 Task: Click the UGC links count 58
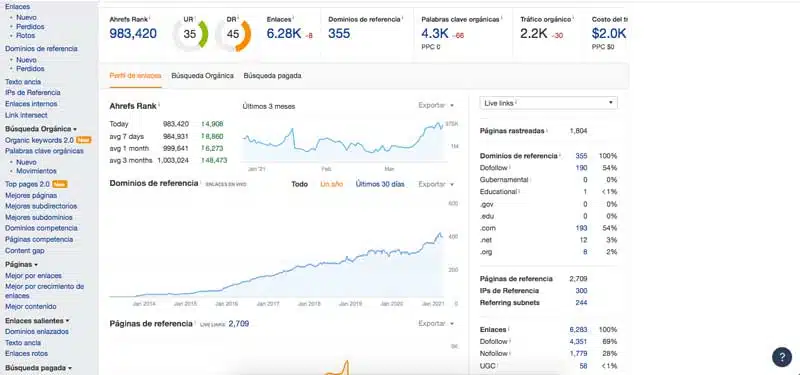click(583, 366)
